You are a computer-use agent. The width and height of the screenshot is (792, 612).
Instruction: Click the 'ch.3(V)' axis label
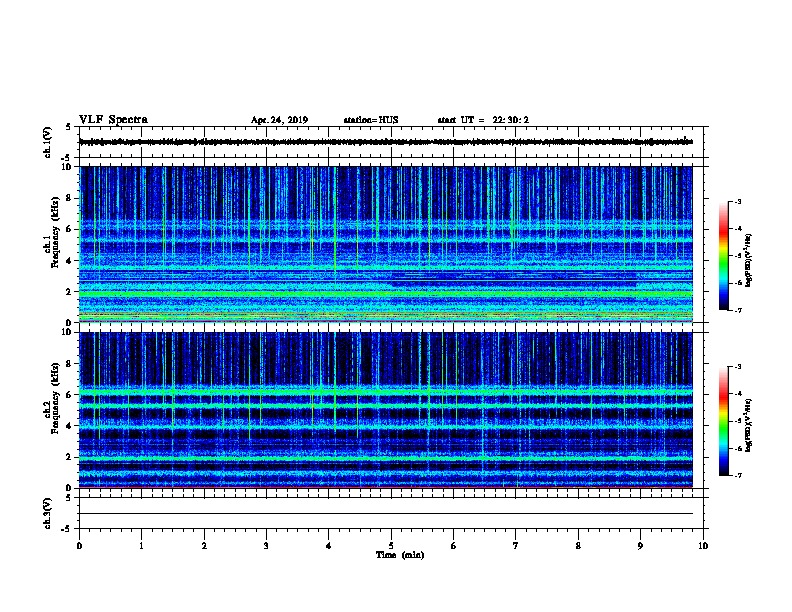pyautogui.click(x=48, y=514)
